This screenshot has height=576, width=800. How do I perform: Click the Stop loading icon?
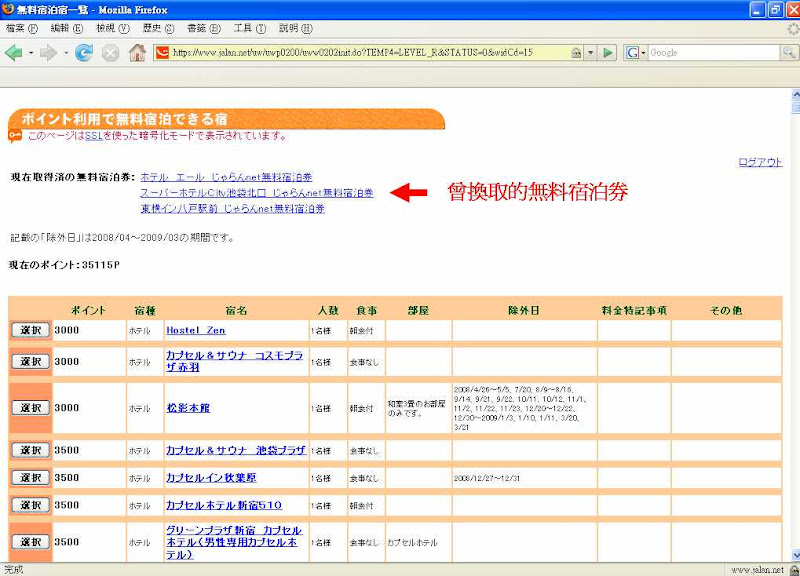tap(110, 53)
